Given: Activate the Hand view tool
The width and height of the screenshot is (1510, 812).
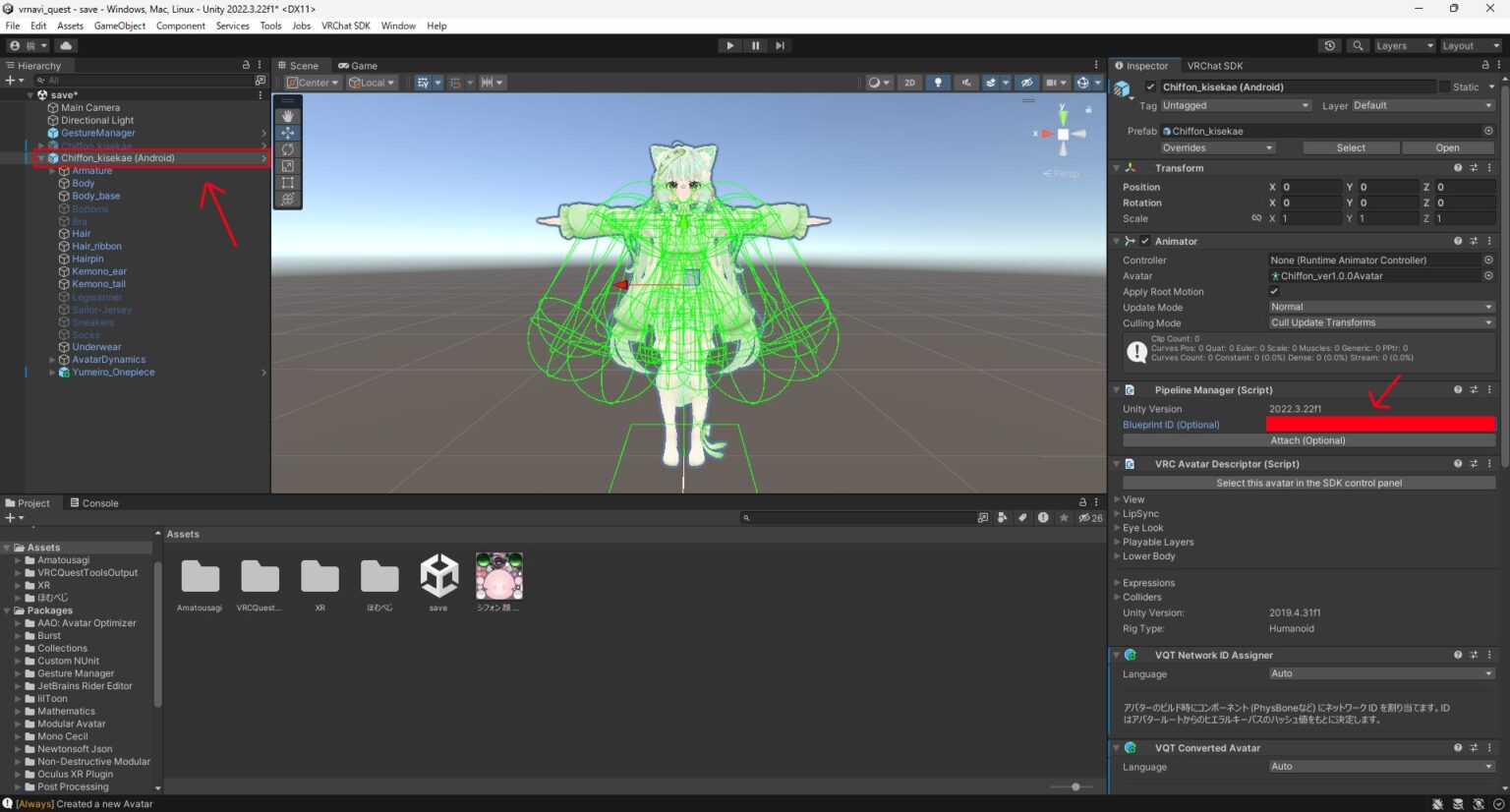Looking at the screenshot, I should pos(288,116).
